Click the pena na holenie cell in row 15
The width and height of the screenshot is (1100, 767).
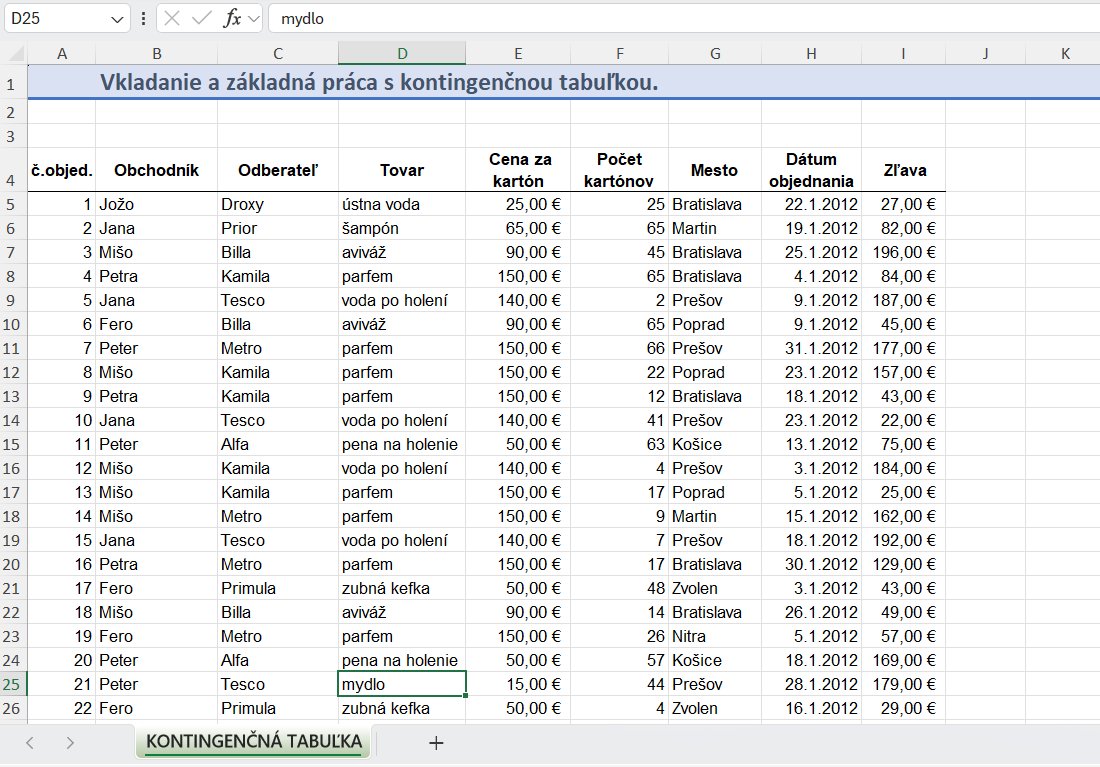(x=402, y=444)
